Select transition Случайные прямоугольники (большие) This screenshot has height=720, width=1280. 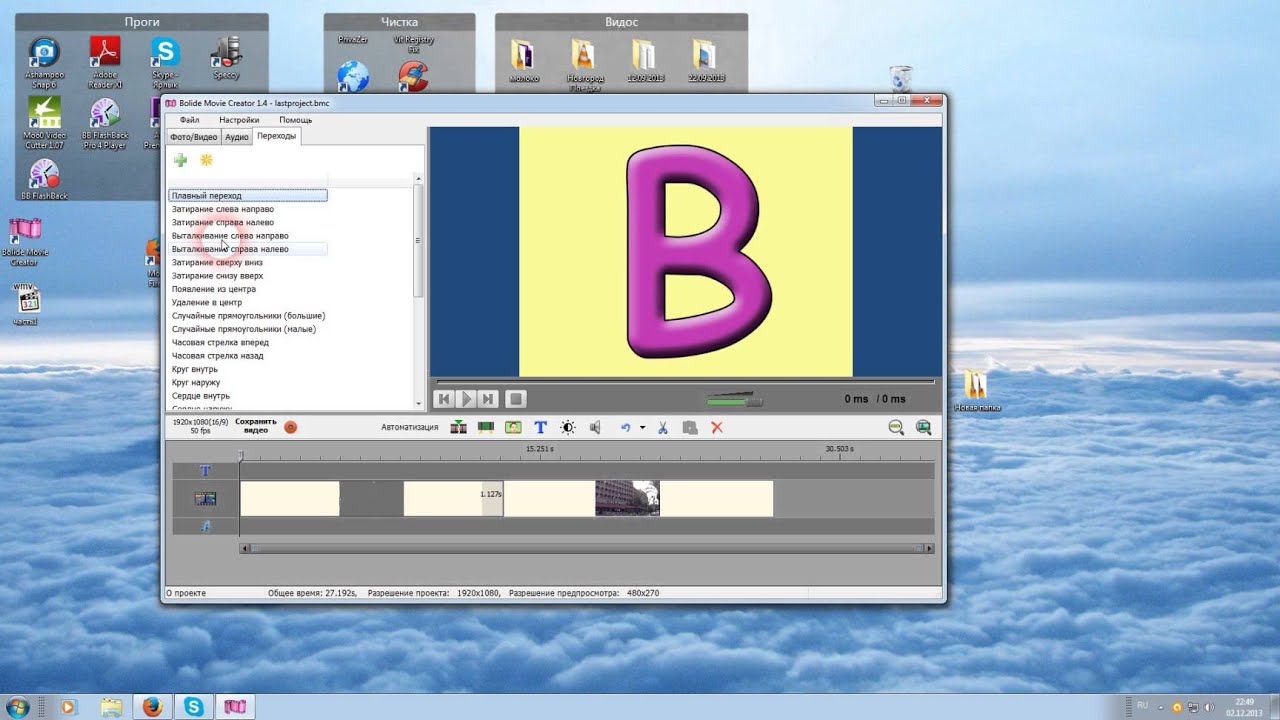pyautogui.click(x=248, y=316)
